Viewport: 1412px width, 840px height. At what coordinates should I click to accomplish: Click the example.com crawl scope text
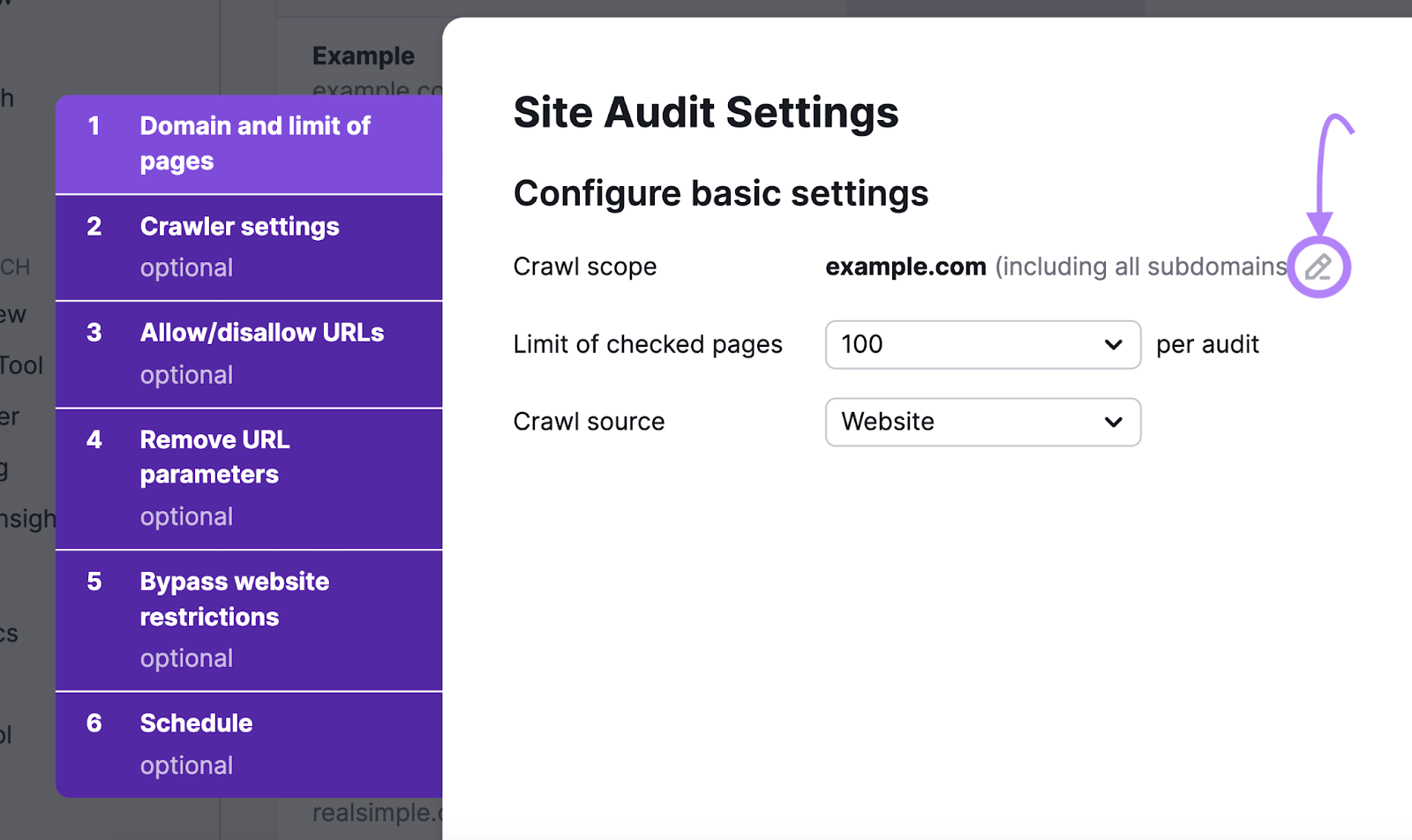[905, 266]
